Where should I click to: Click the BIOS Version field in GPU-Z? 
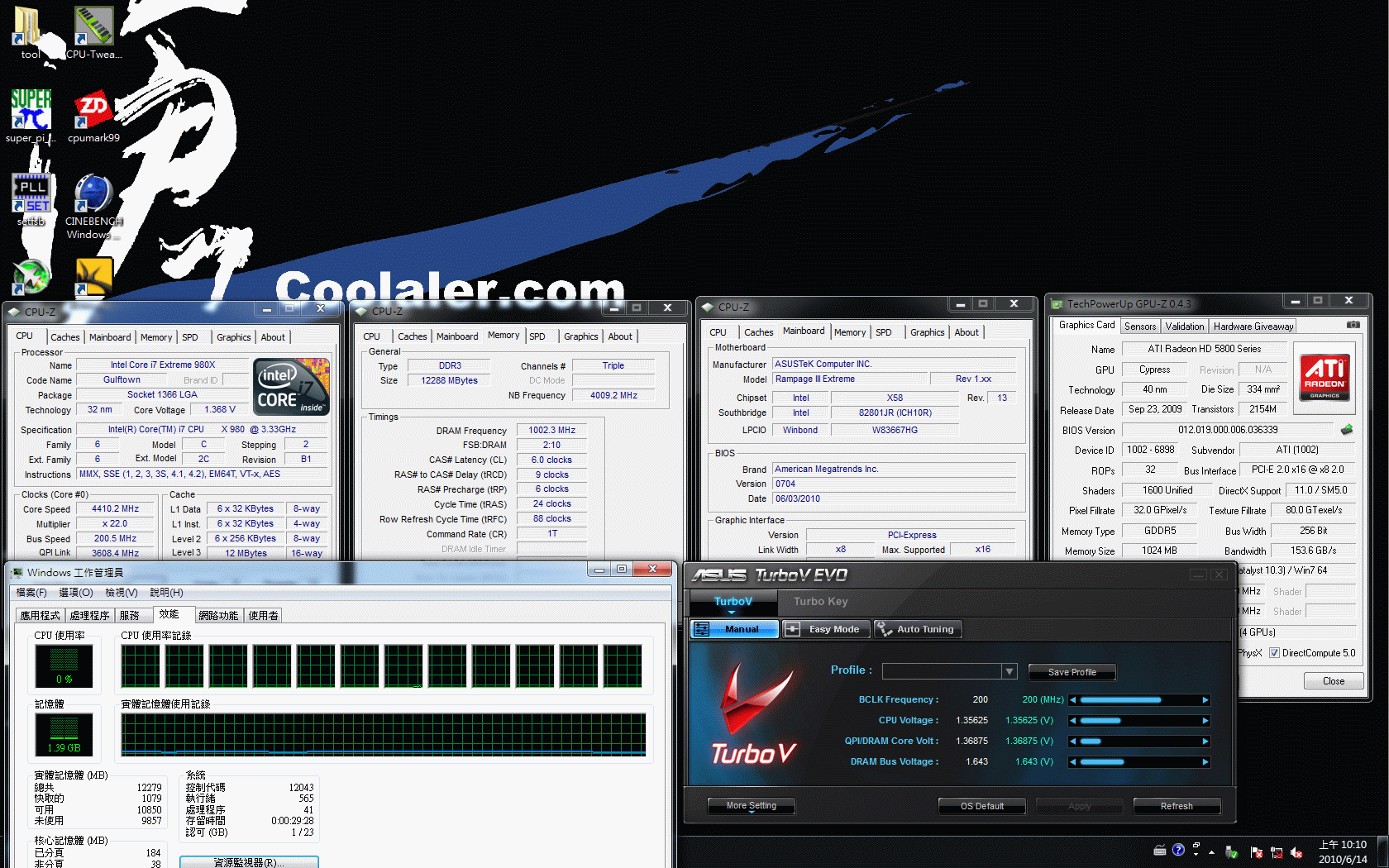(1228, 430)
